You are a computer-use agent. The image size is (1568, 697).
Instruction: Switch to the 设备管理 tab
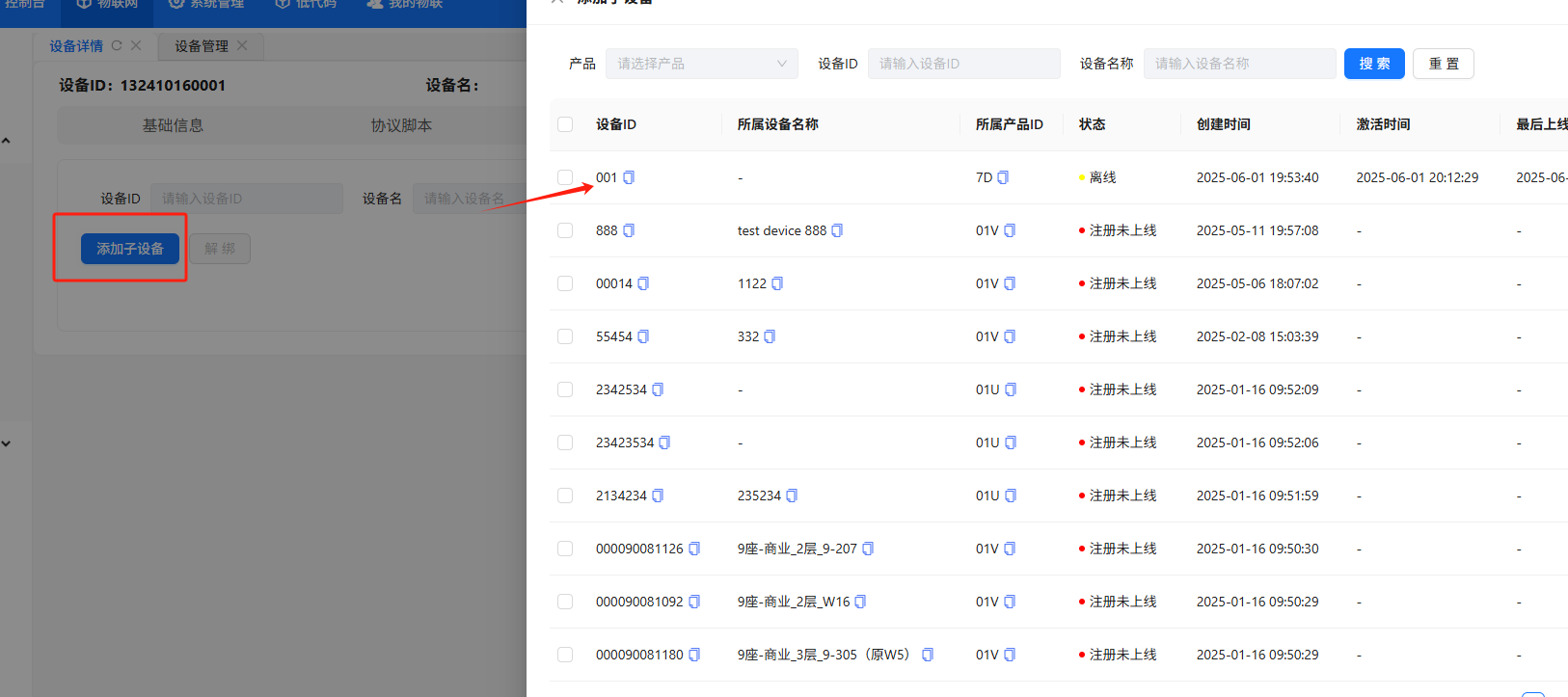202,46
